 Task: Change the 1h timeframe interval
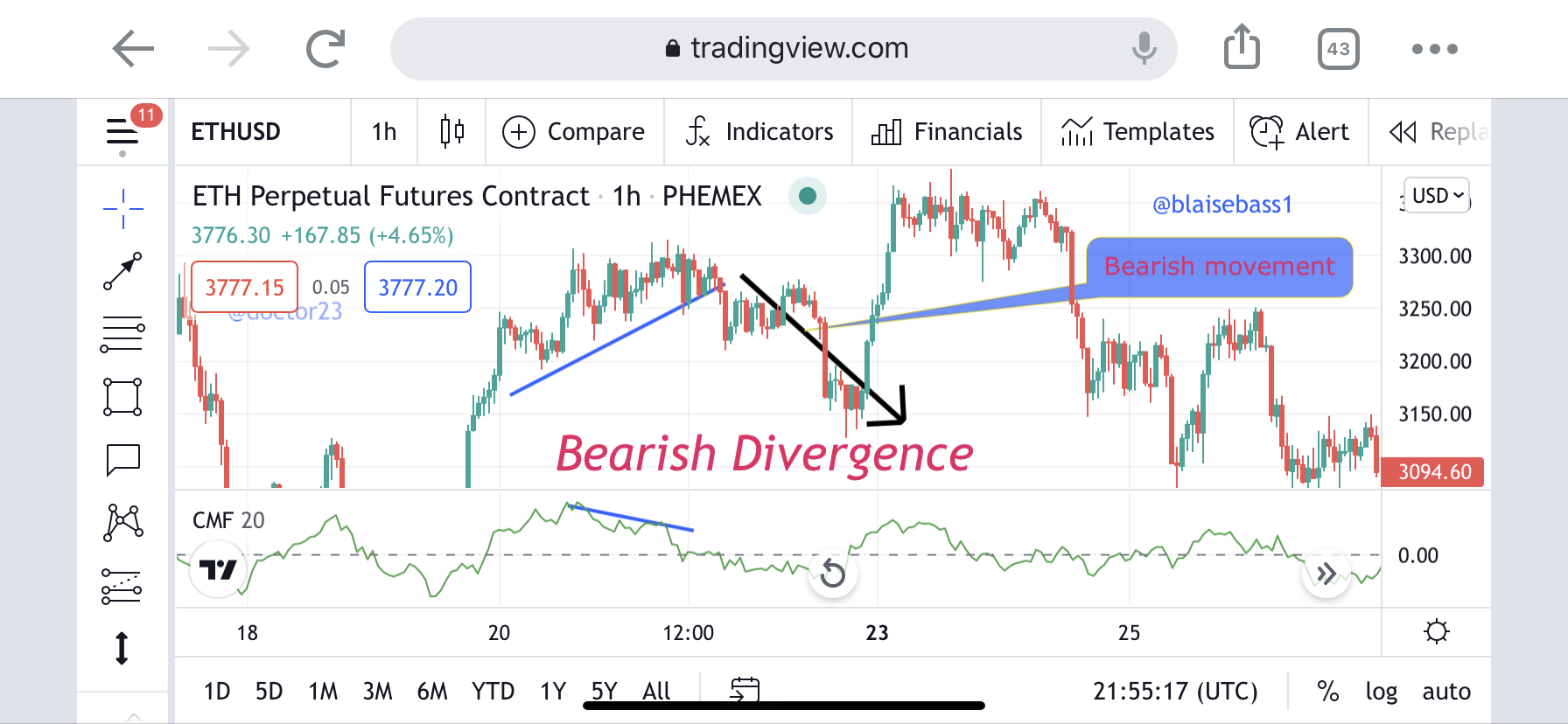[x=384, y=131]
